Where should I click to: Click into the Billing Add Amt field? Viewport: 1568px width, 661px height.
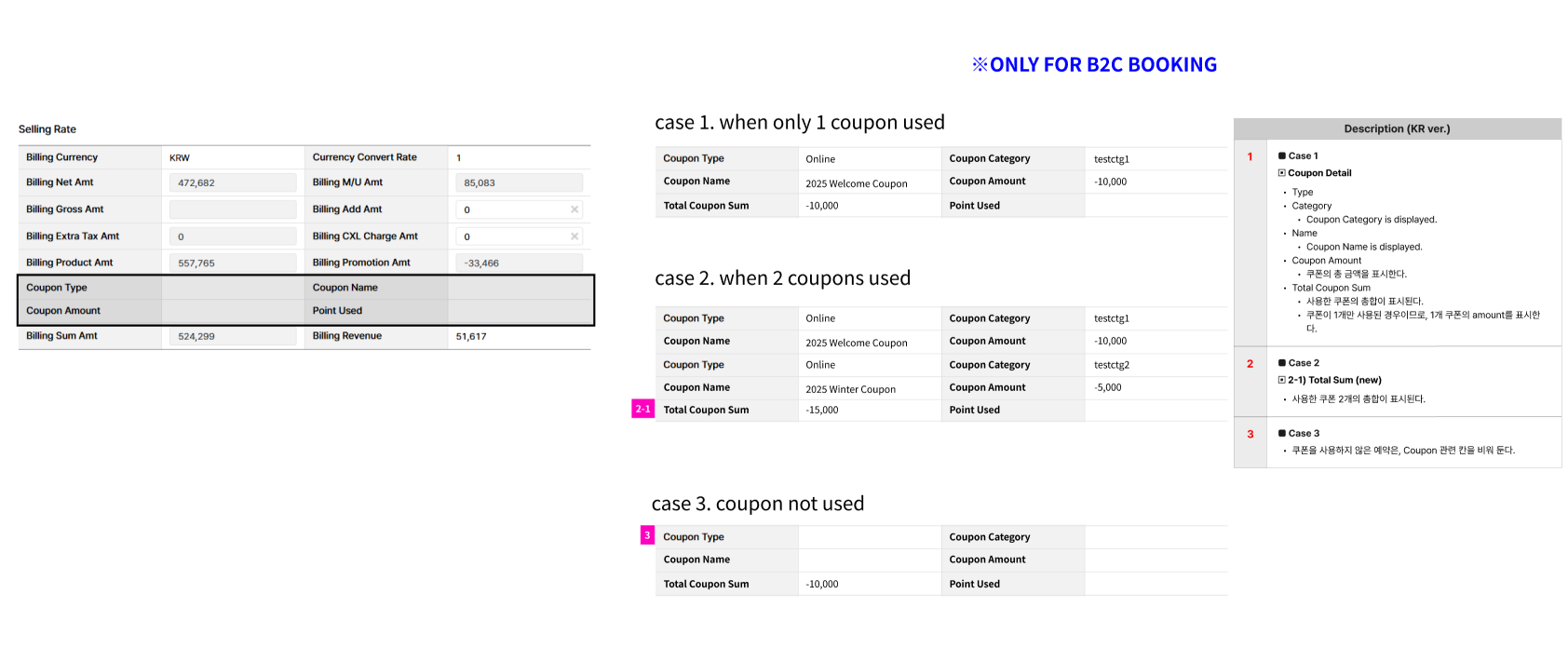point(512,209)
